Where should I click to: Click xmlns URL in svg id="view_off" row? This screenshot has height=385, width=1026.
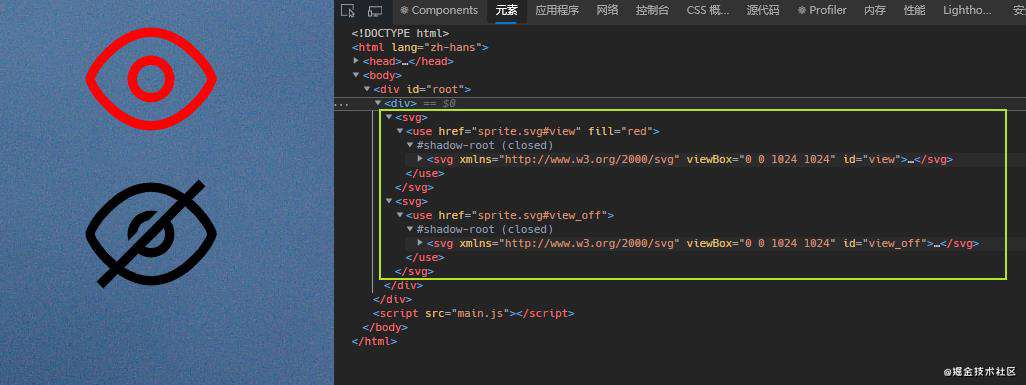pyautogui.click(x=589, y=244)
